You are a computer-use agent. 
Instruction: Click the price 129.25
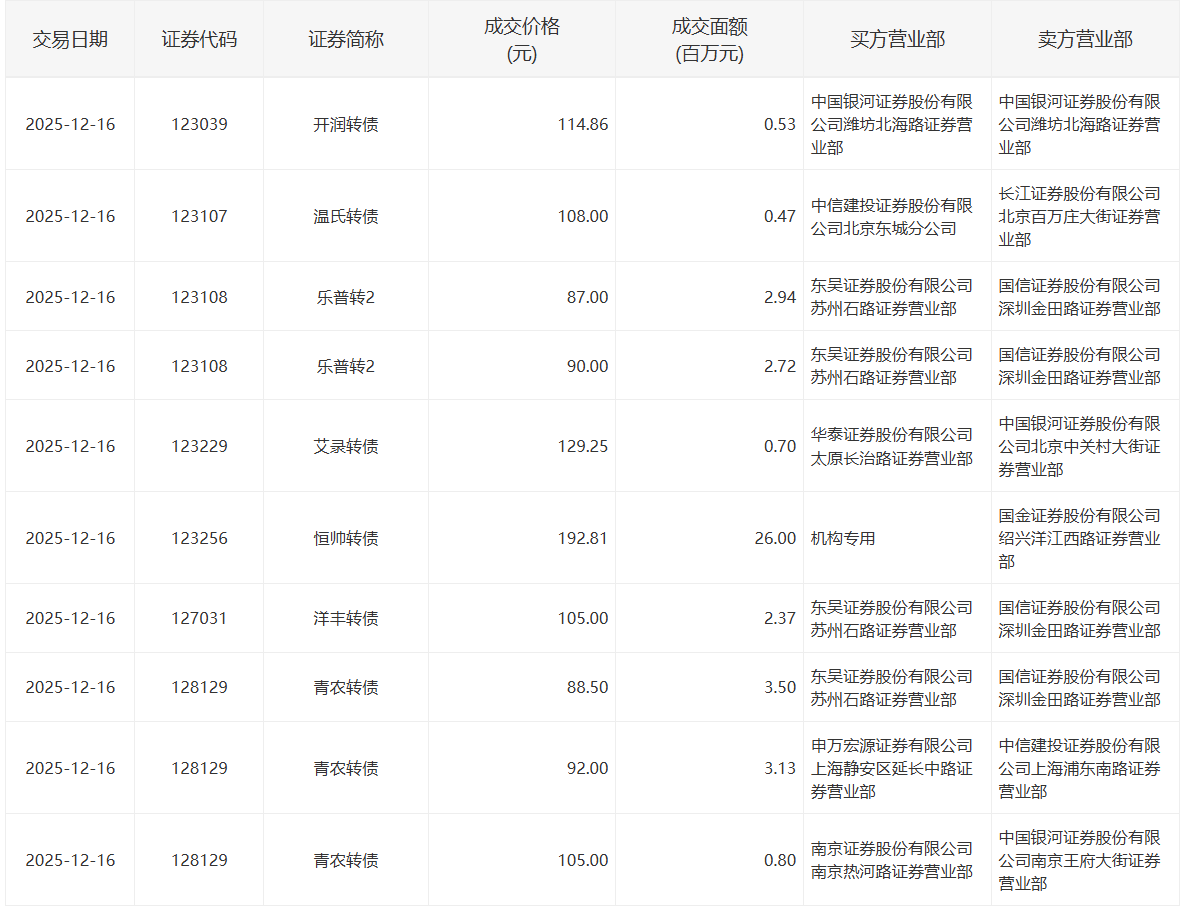point(583,447)
